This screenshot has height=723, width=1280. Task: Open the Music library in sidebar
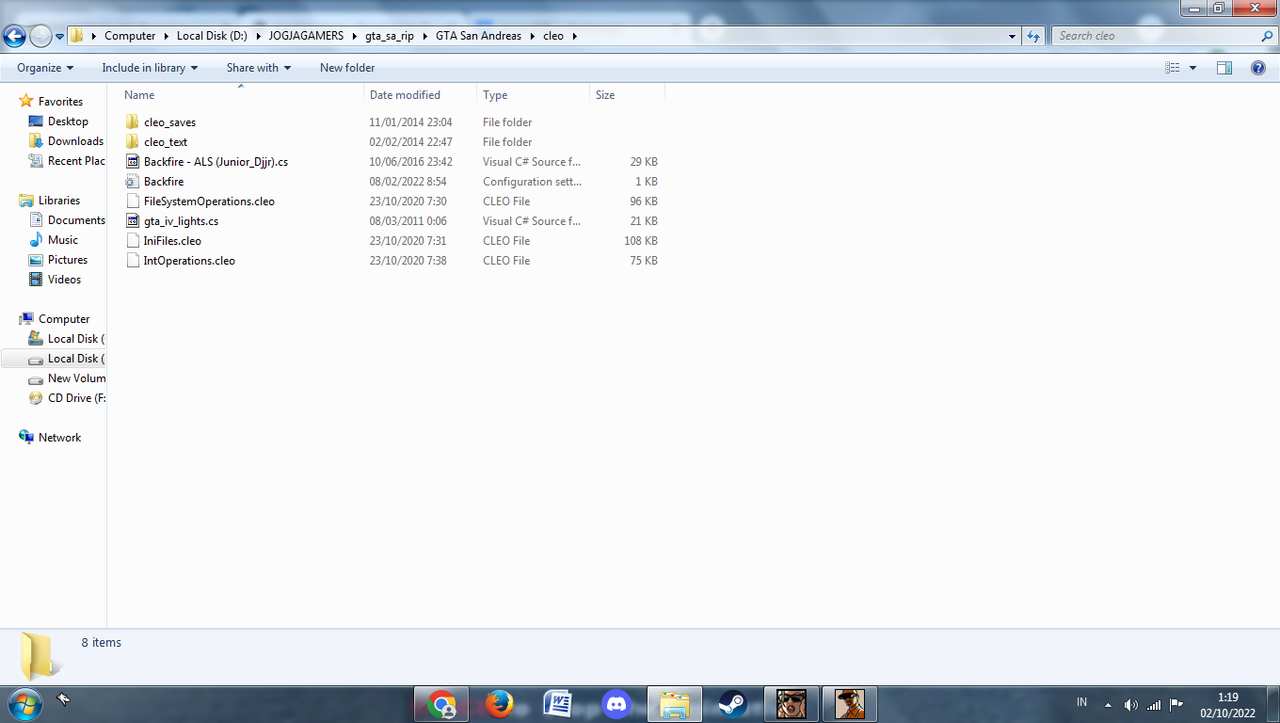tap(63, 240)
